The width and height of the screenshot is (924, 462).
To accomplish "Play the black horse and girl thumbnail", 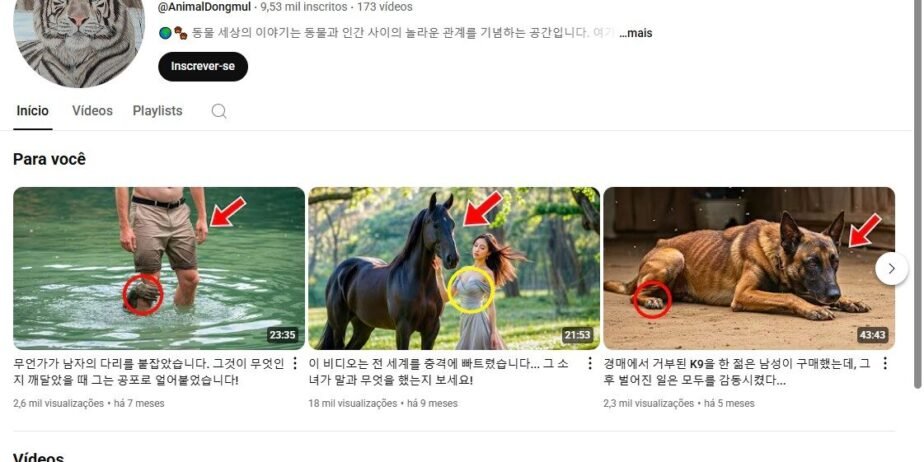I will point(454,268).
